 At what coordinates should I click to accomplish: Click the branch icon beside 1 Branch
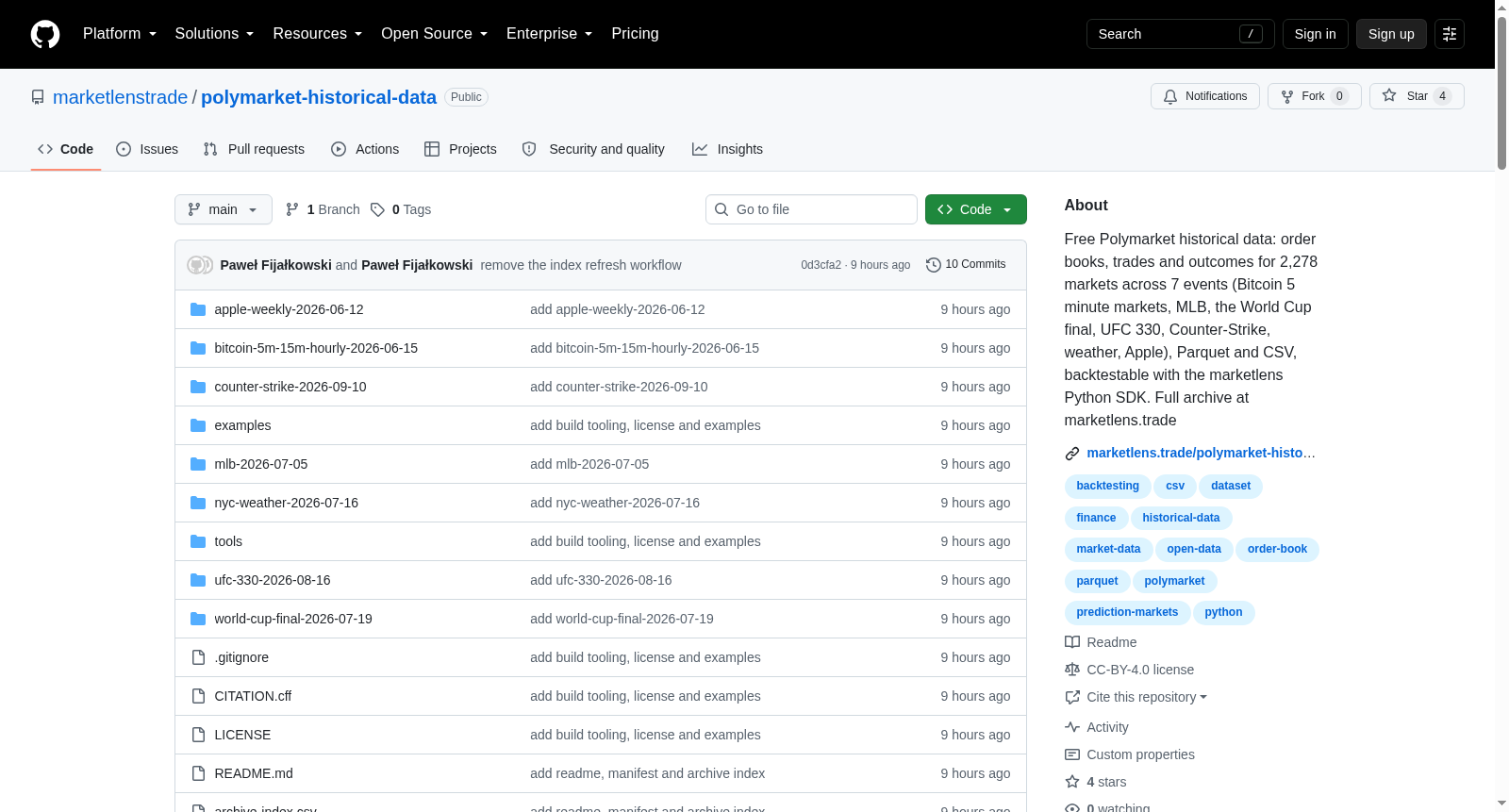(x=292, y=209)
